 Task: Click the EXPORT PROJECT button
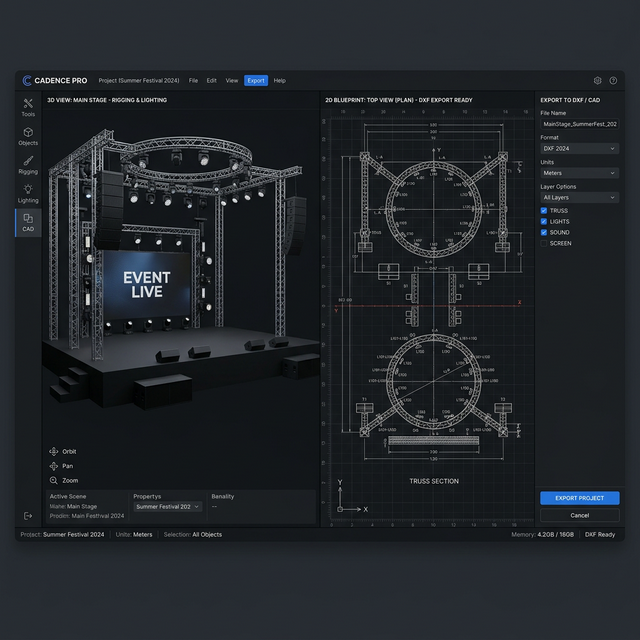[x=580, y=498]
